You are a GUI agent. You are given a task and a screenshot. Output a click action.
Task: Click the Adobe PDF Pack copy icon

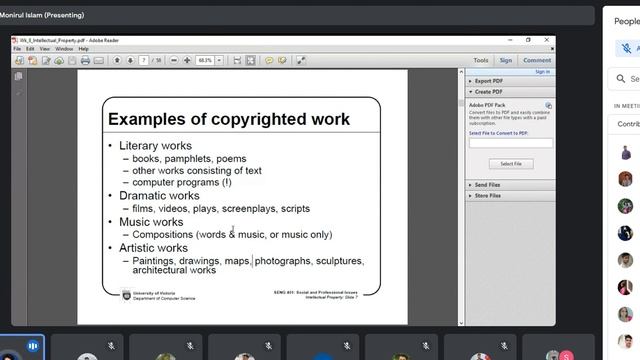[x=549, y=105]
